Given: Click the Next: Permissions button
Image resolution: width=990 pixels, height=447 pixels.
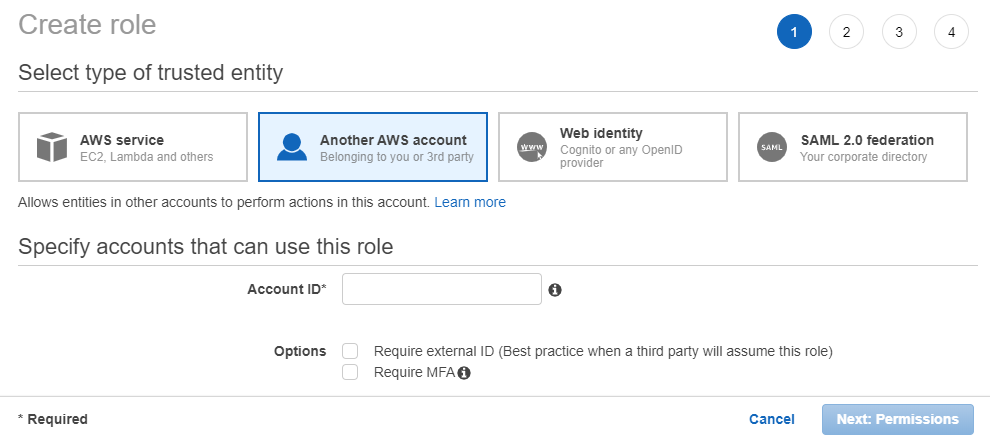Looking at the screenshot, I should [897, 419].
